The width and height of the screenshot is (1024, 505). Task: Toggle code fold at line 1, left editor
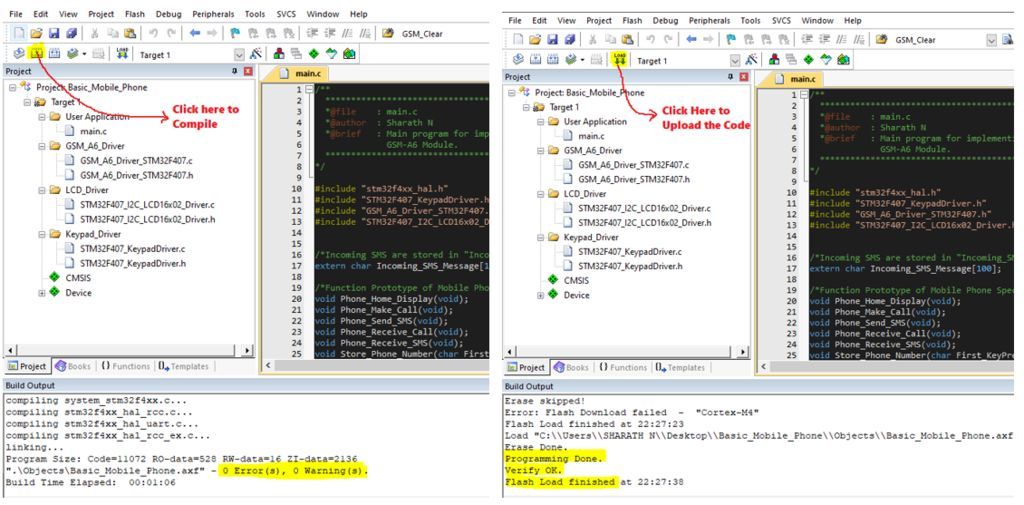(x=310, y=89)
